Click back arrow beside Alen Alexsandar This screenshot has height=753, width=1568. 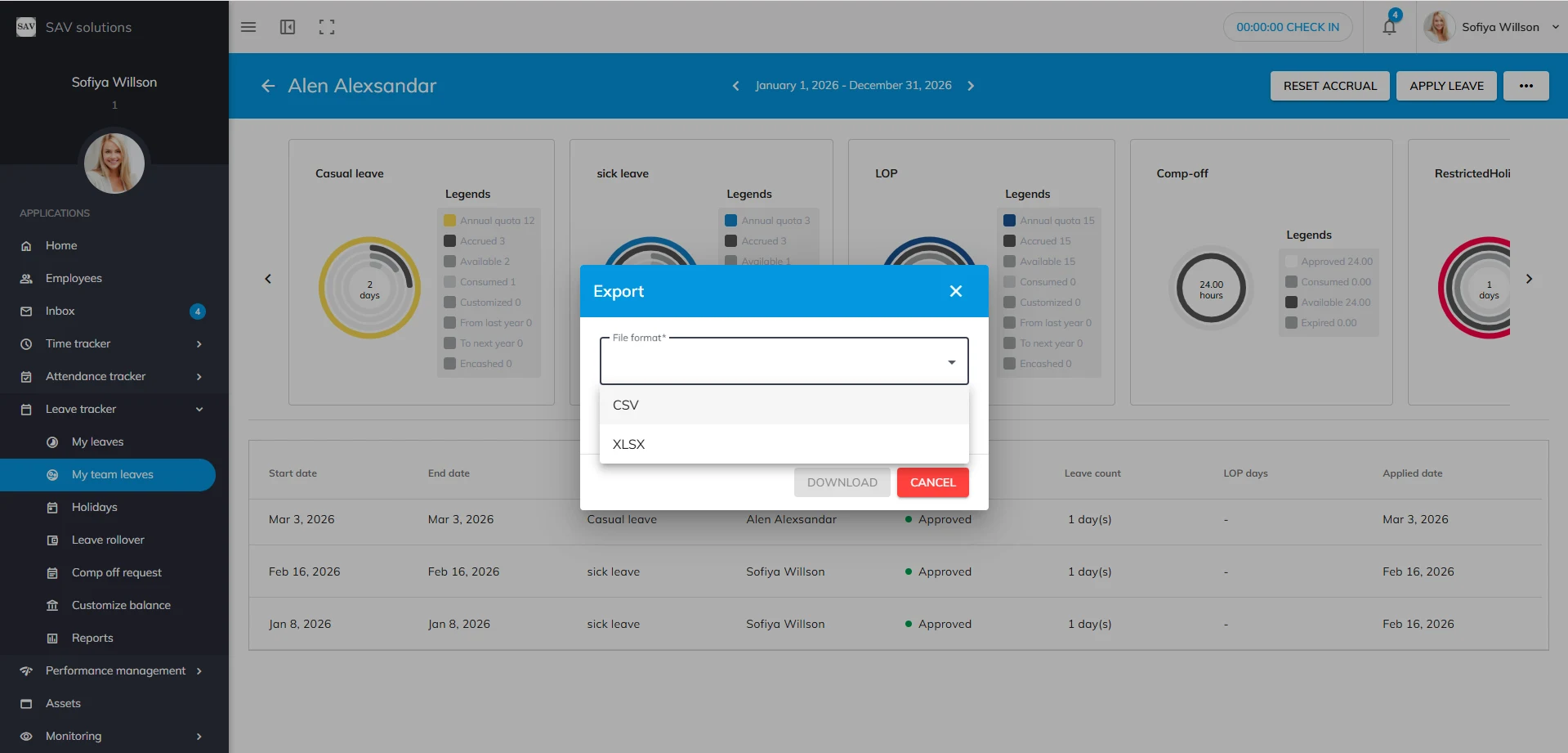point(268,86)
